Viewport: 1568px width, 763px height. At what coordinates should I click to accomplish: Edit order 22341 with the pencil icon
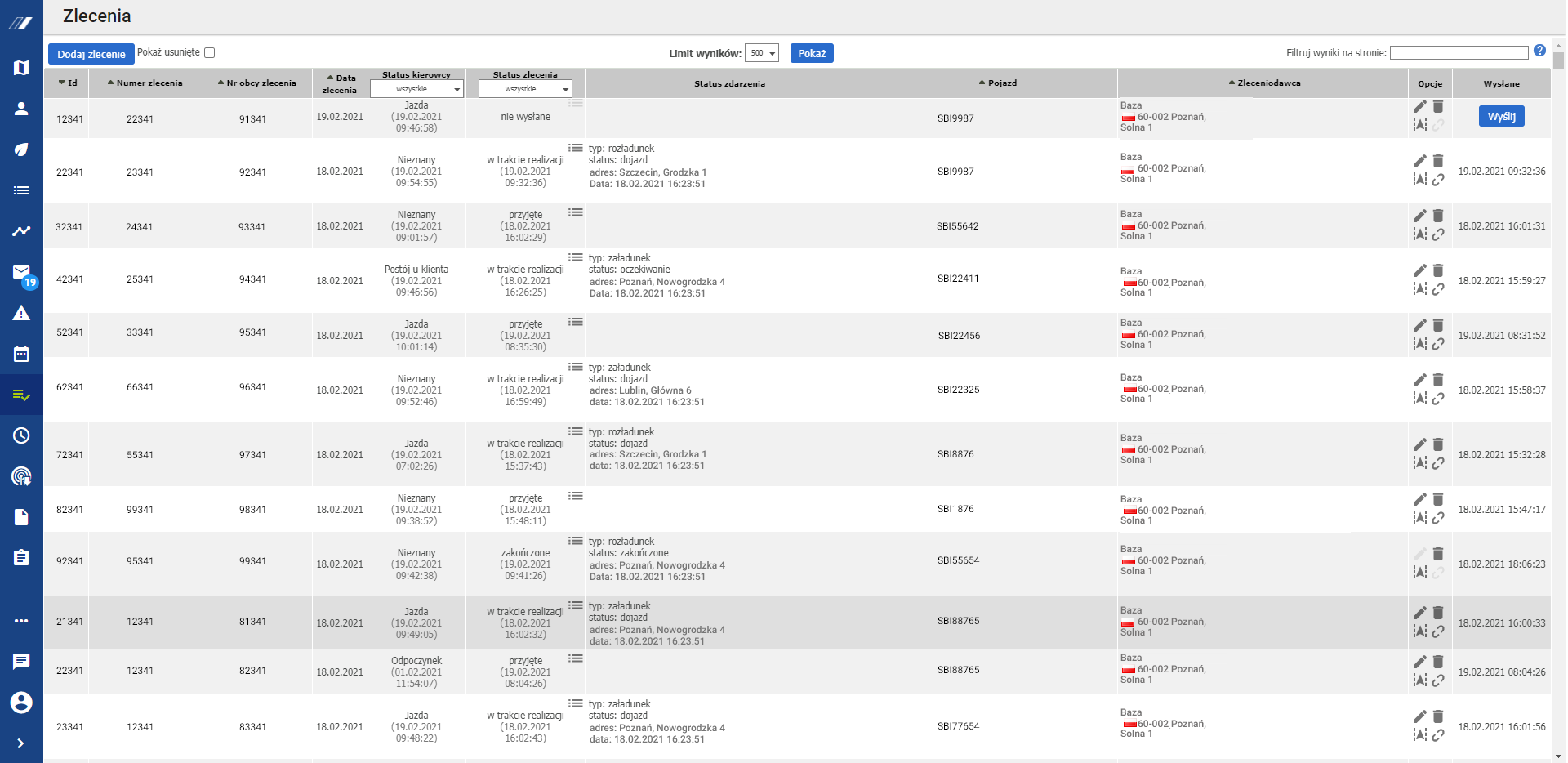point(1420,161)
